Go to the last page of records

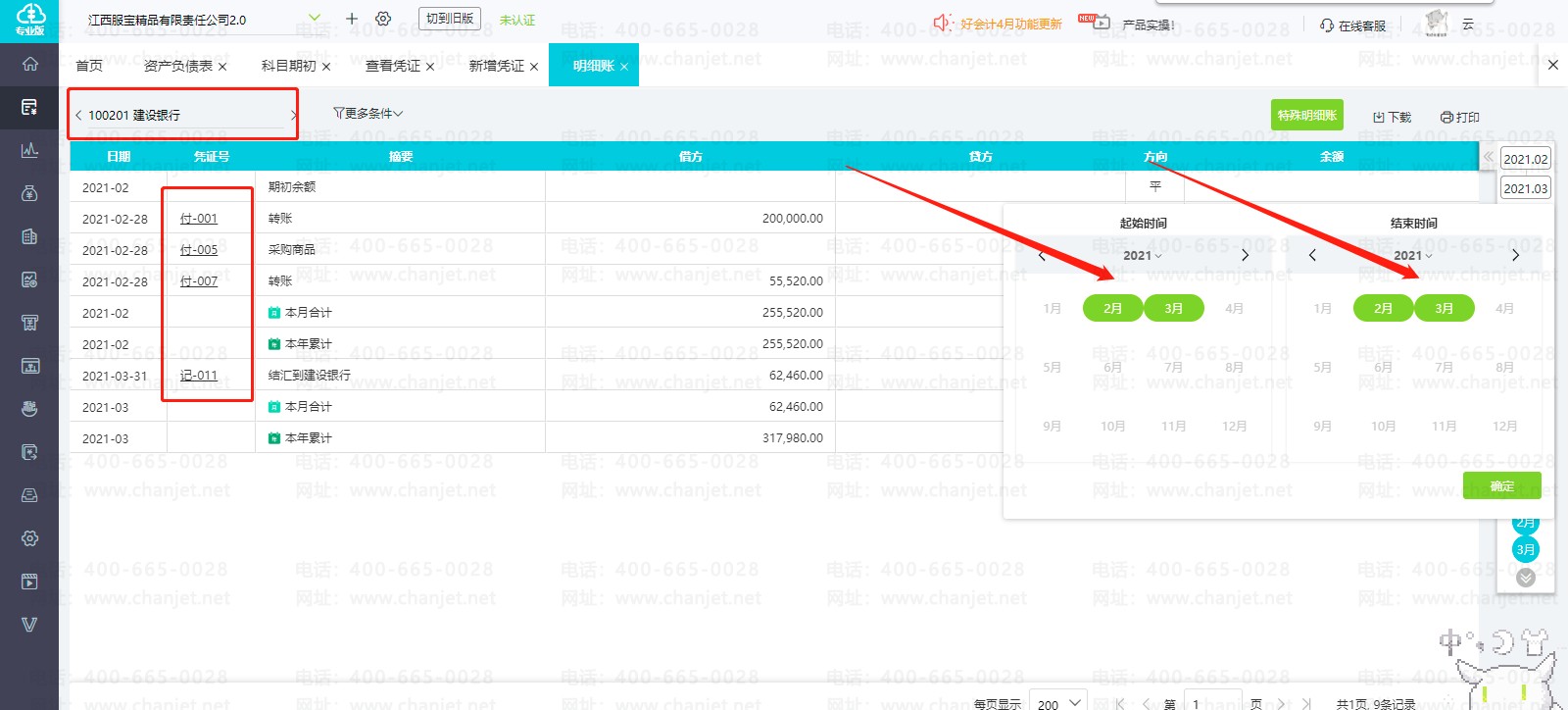pos(1306,704)
